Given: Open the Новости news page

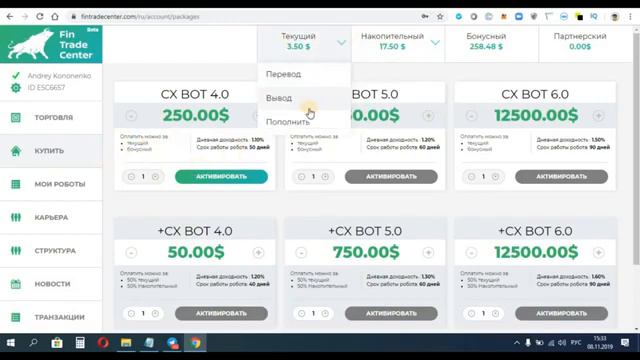Looking at the screenshot, I should [x=51, y=284].
